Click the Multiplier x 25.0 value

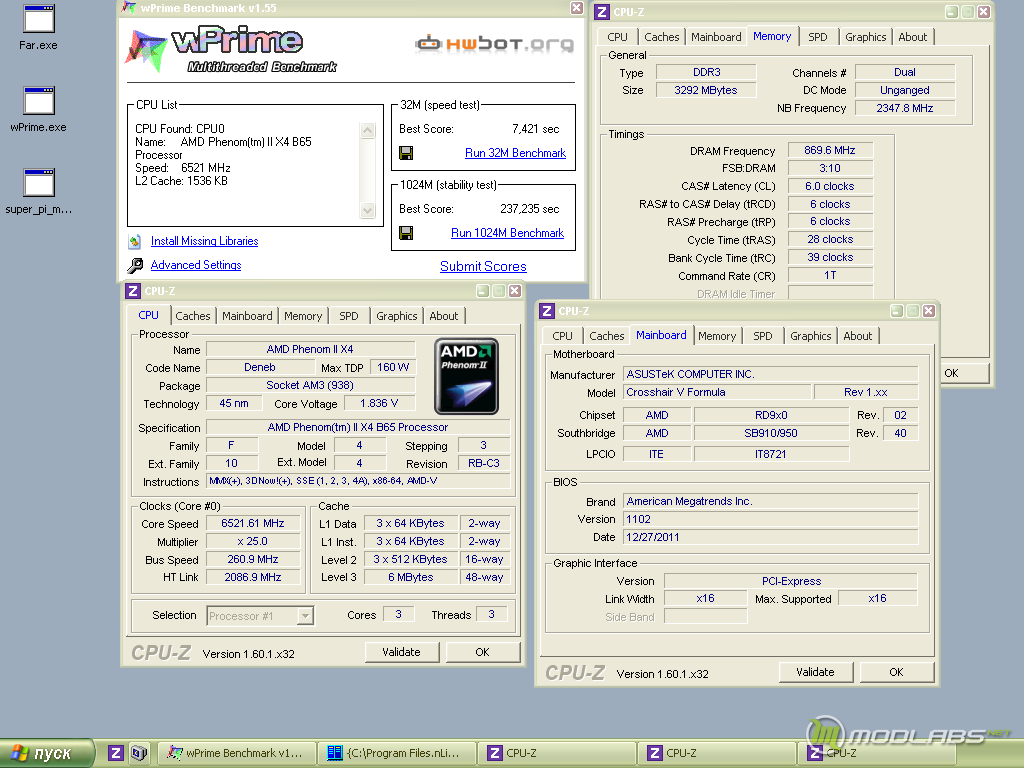click(x=253, y=541)
